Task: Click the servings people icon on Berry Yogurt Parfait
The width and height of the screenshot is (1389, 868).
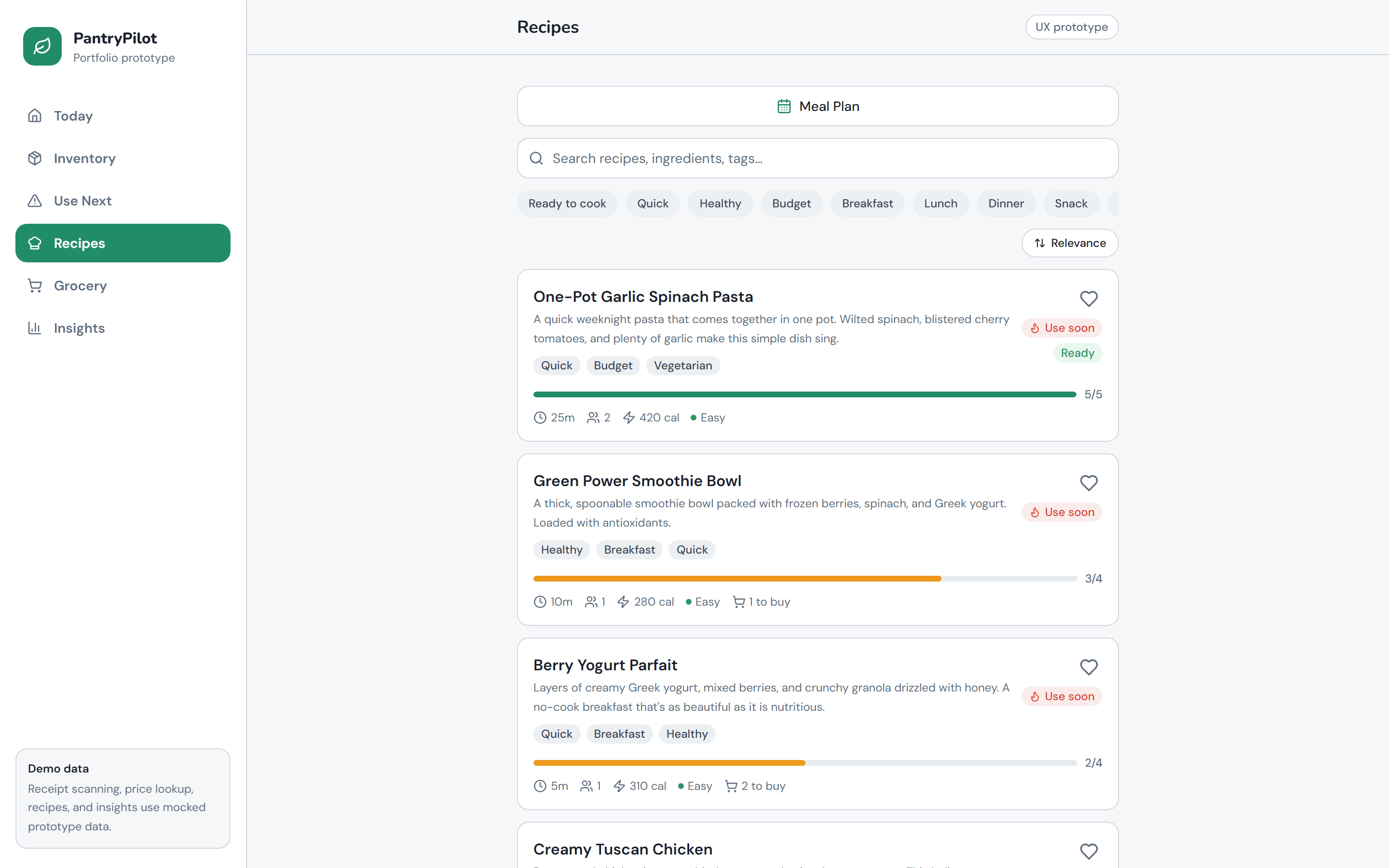Action: pos(586,787)
